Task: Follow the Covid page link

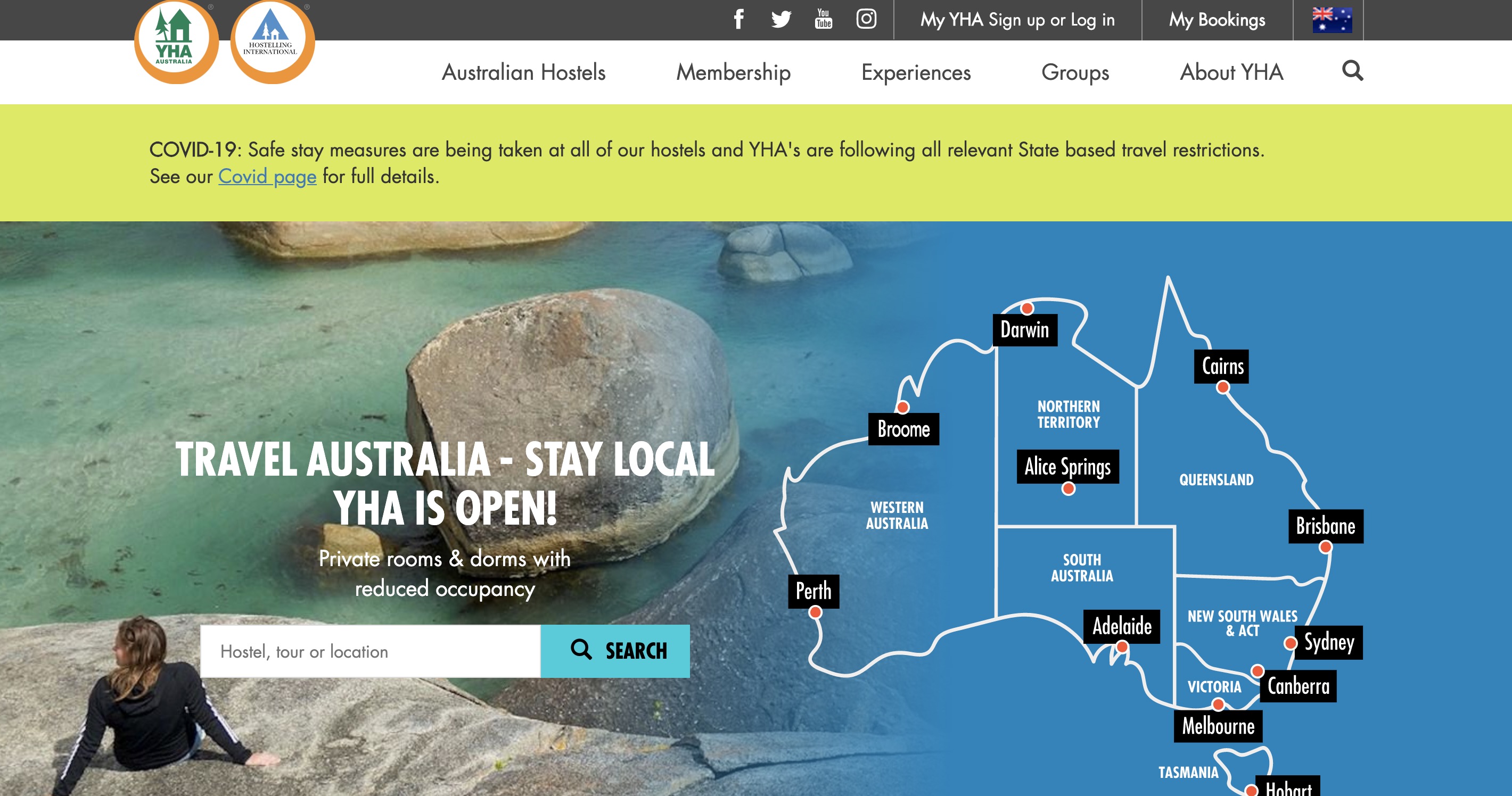Action: tap(267, 176)
